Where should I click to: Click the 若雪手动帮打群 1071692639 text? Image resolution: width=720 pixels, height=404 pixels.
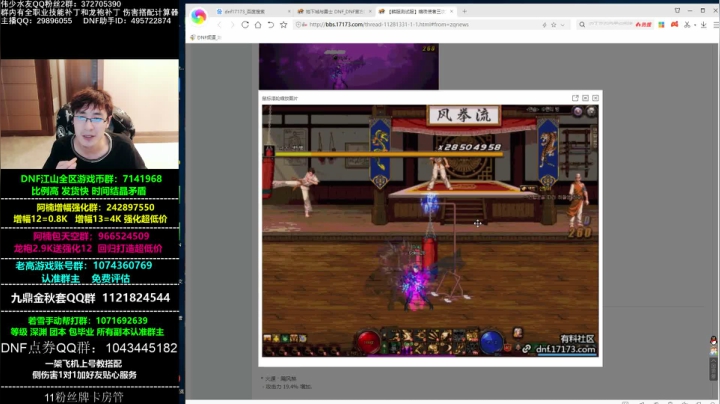[88, 320]
